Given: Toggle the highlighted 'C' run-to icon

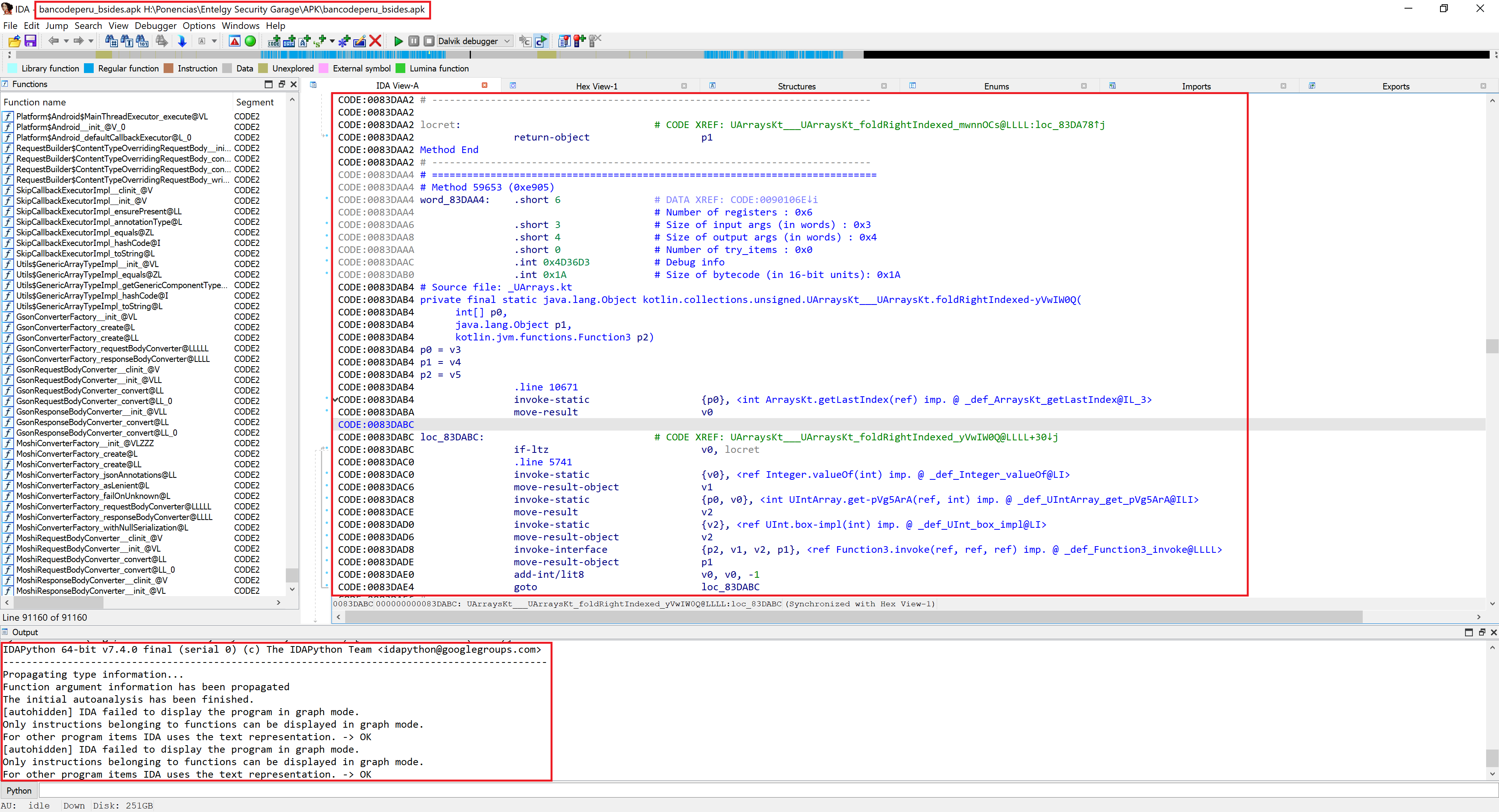Looking at the screenshot, I should coord(540,41).
